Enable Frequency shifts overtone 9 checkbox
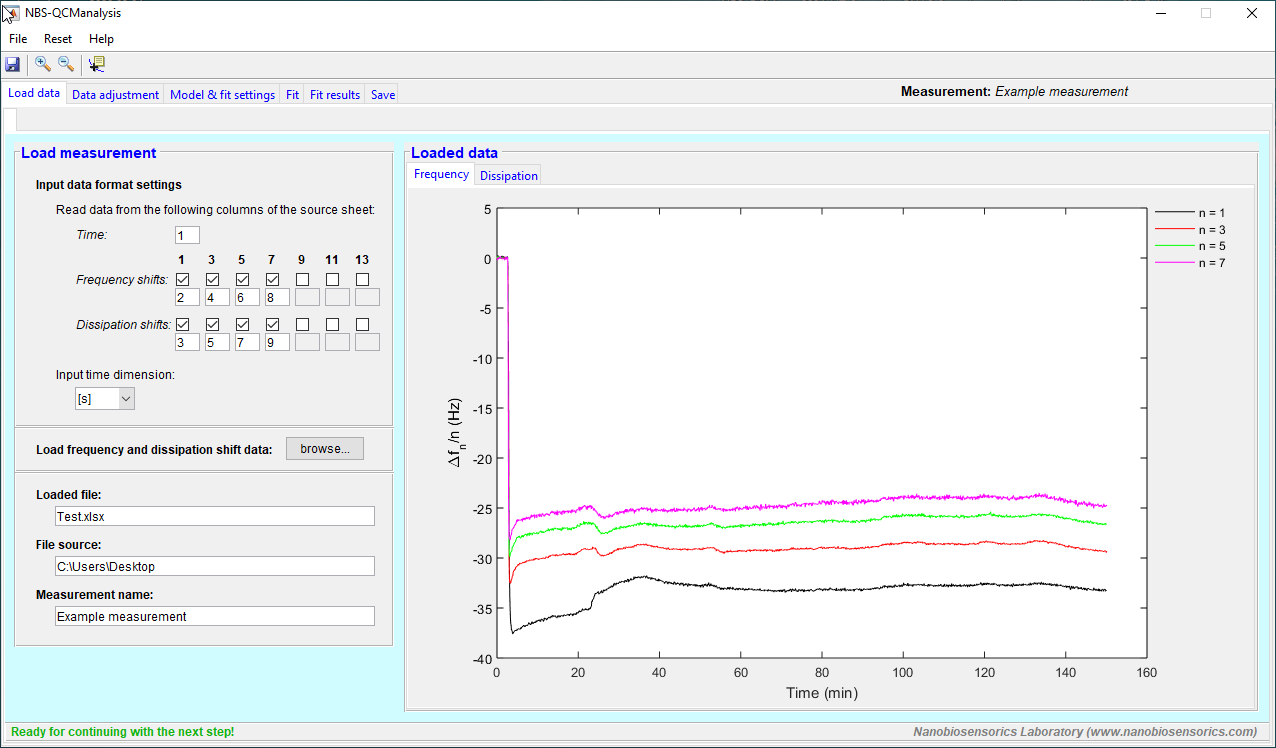1276x748 pixels. 302,280
